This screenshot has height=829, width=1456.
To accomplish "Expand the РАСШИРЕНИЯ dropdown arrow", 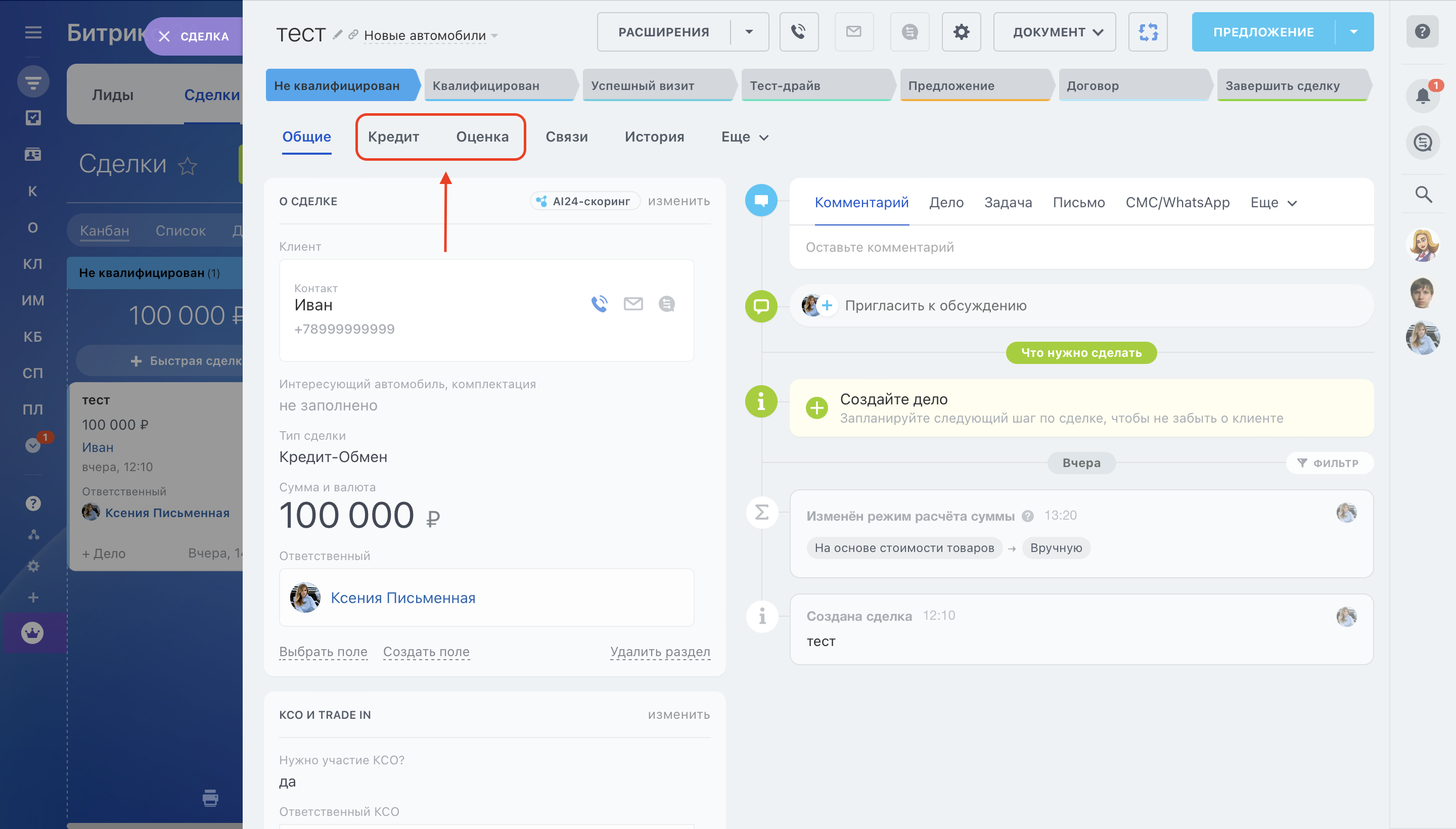I will (749, 32).
